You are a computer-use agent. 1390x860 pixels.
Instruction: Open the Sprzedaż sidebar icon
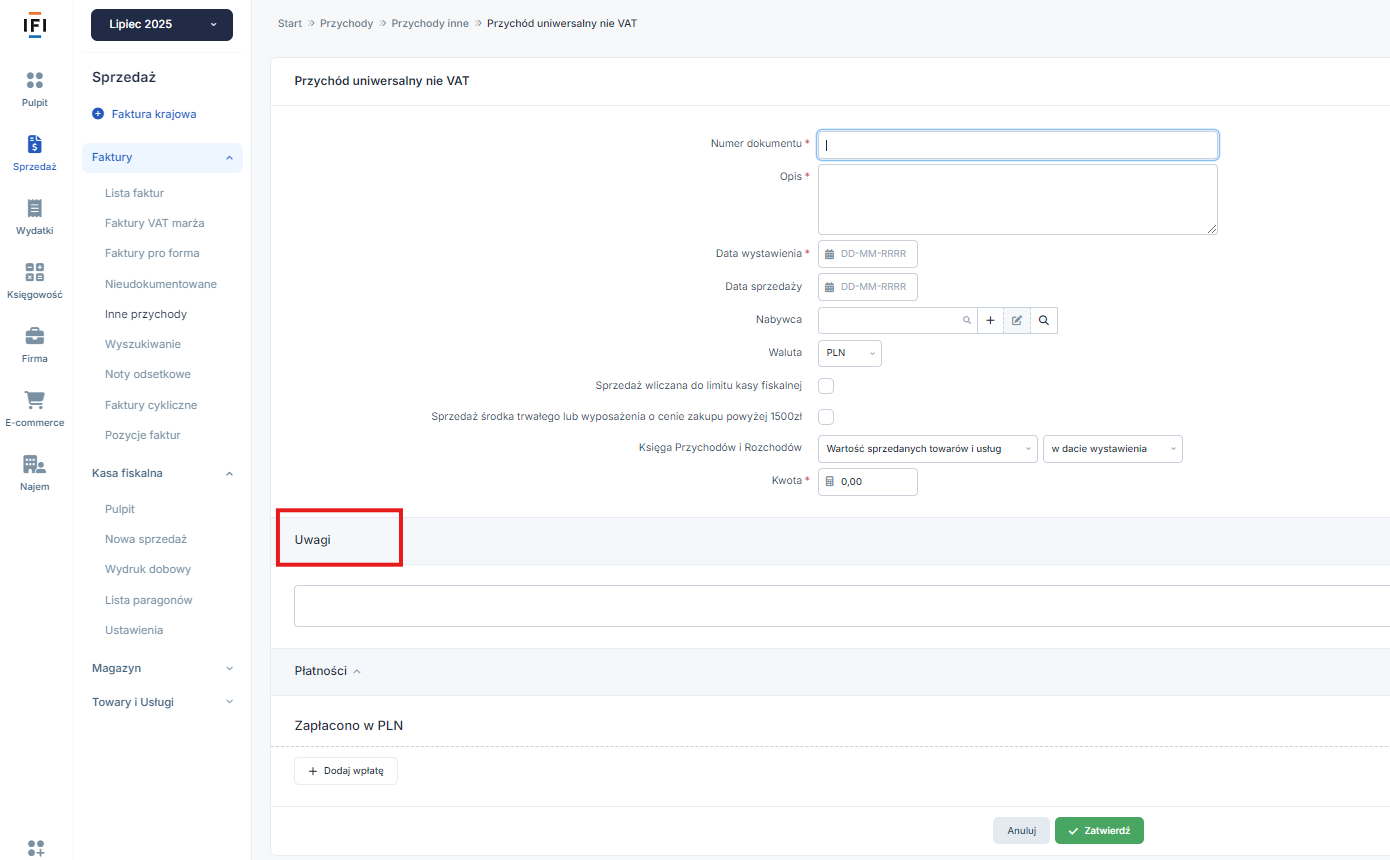[x=35, y=144]
